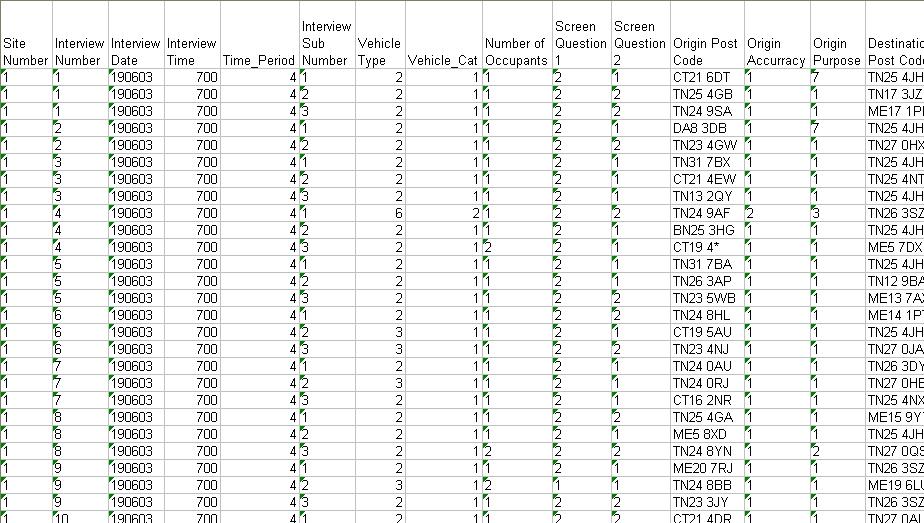Click the Vehicle_Cat header cell
The width and height of the screenshot is (924, 523).
click(x=444, y=35)
